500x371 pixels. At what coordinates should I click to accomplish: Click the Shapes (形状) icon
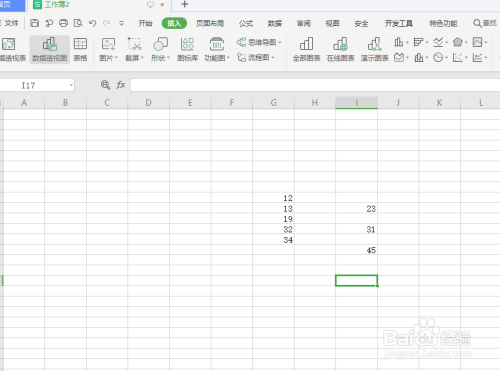[x=160, y=44]
